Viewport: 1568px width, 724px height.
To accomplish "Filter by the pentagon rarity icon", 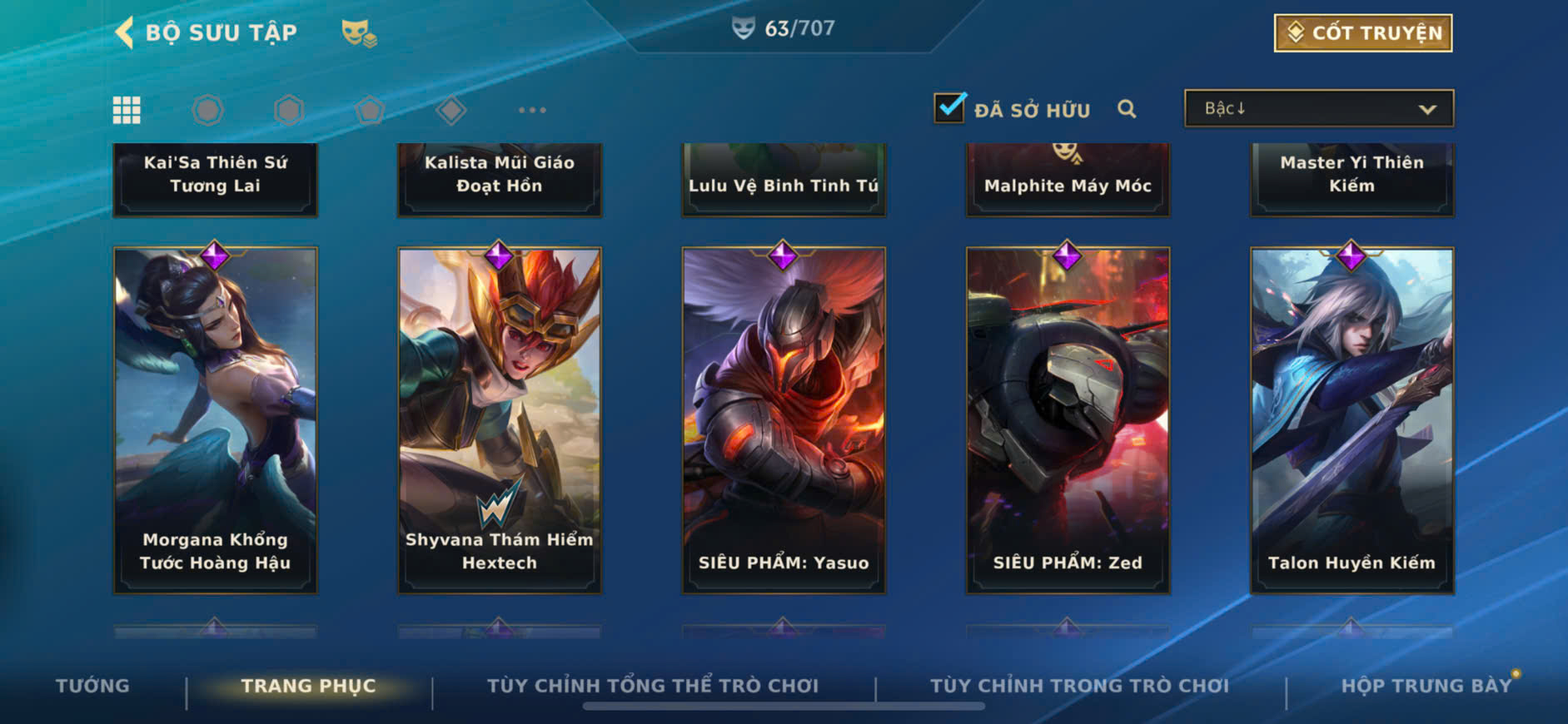I will (370, 110).
